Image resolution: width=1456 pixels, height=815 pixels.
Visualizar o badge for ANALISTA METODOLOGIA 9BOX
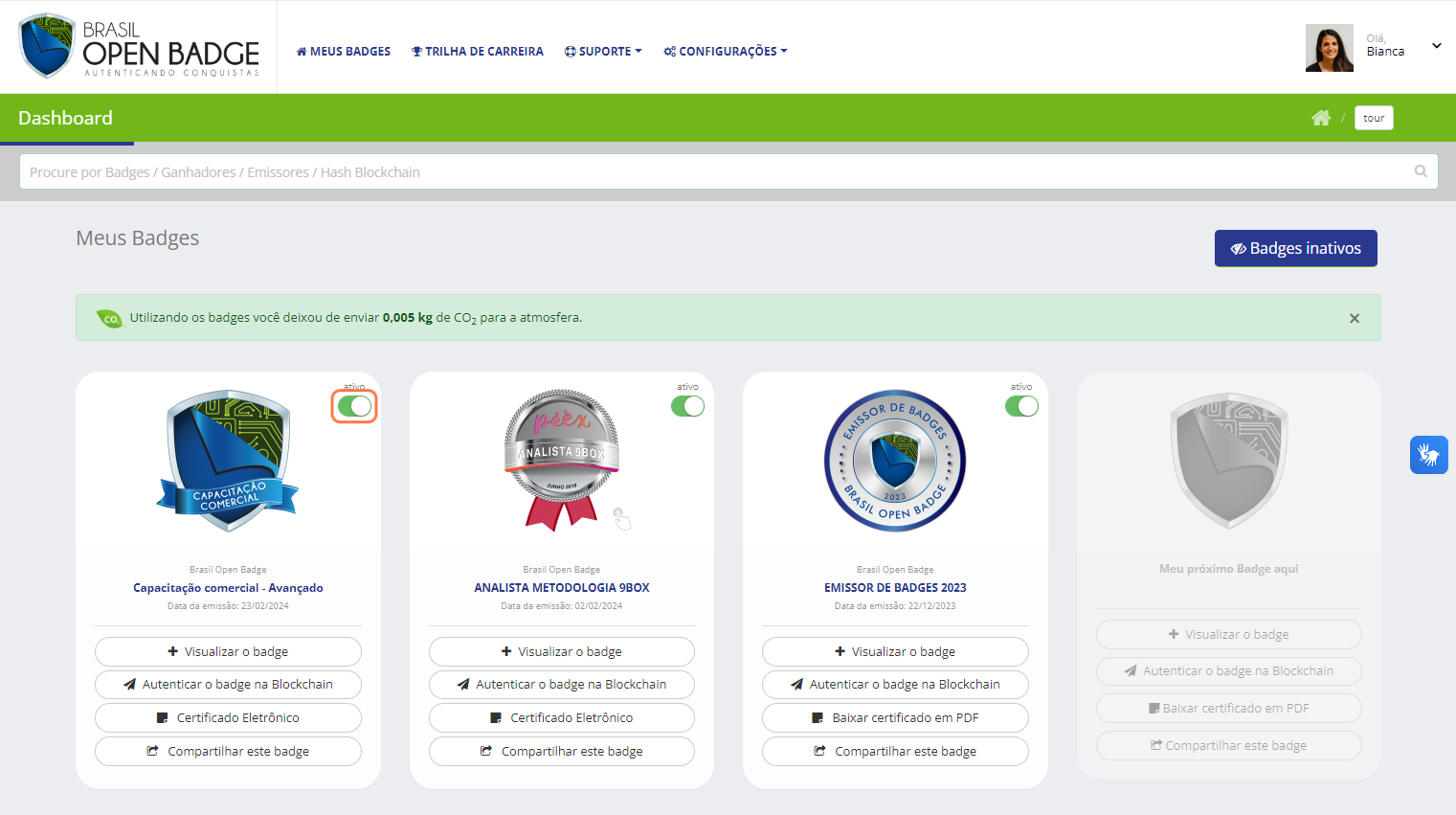pos(562,651)
